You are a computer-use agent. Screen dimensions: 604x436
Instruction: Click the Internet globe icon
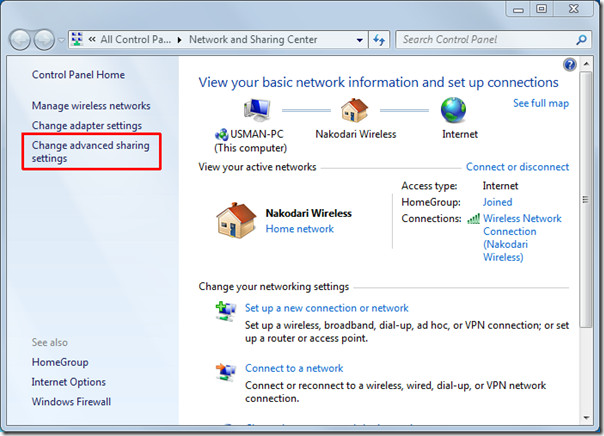(454, 110)
